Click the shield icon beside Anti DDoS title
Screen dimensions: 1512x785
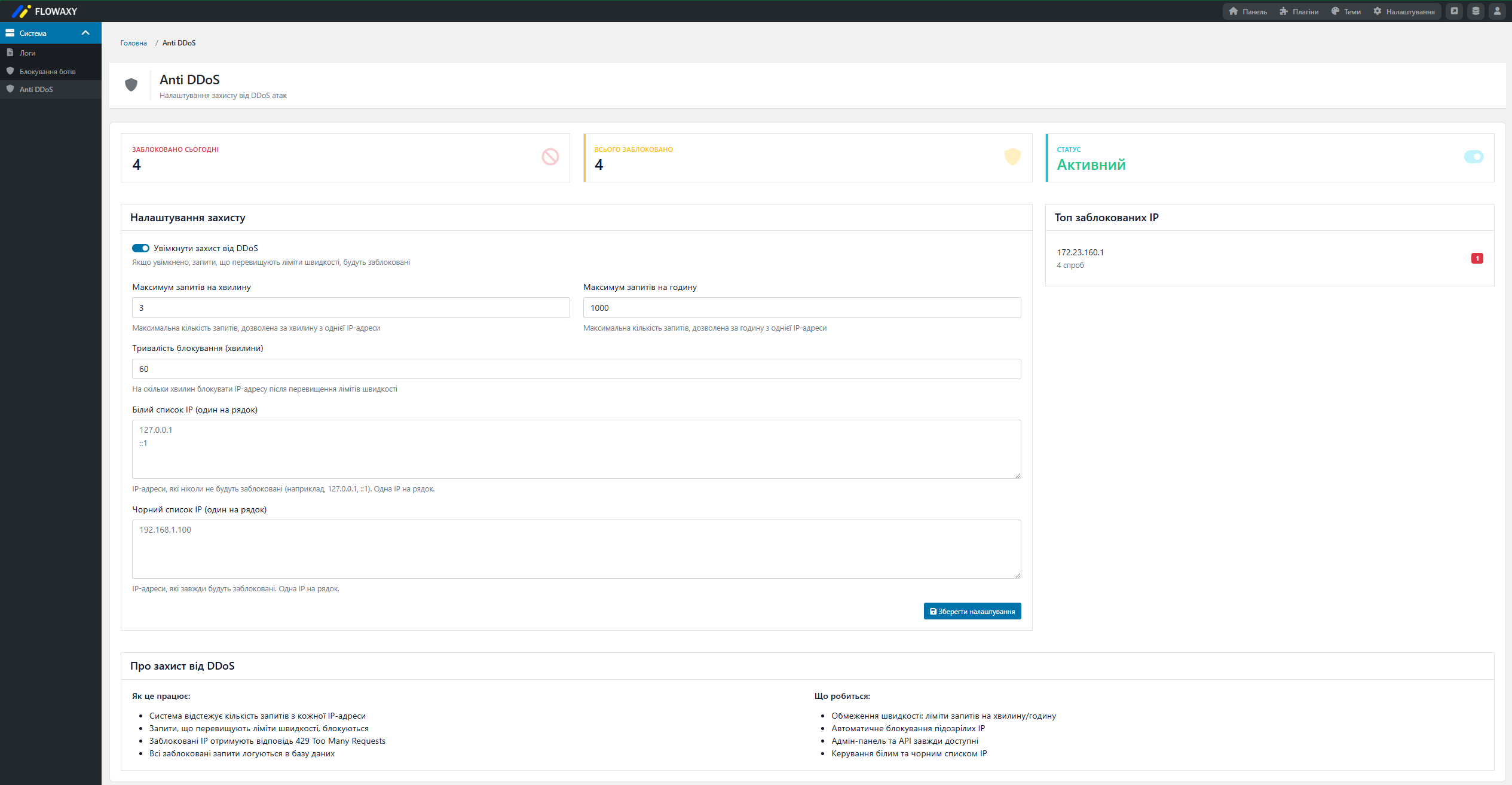pos(131,85)
